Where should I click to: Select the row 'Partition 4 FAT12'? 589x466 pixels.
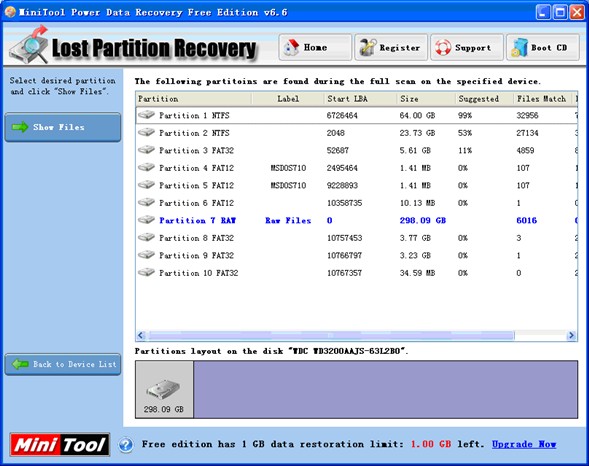(x=357, y=167)
